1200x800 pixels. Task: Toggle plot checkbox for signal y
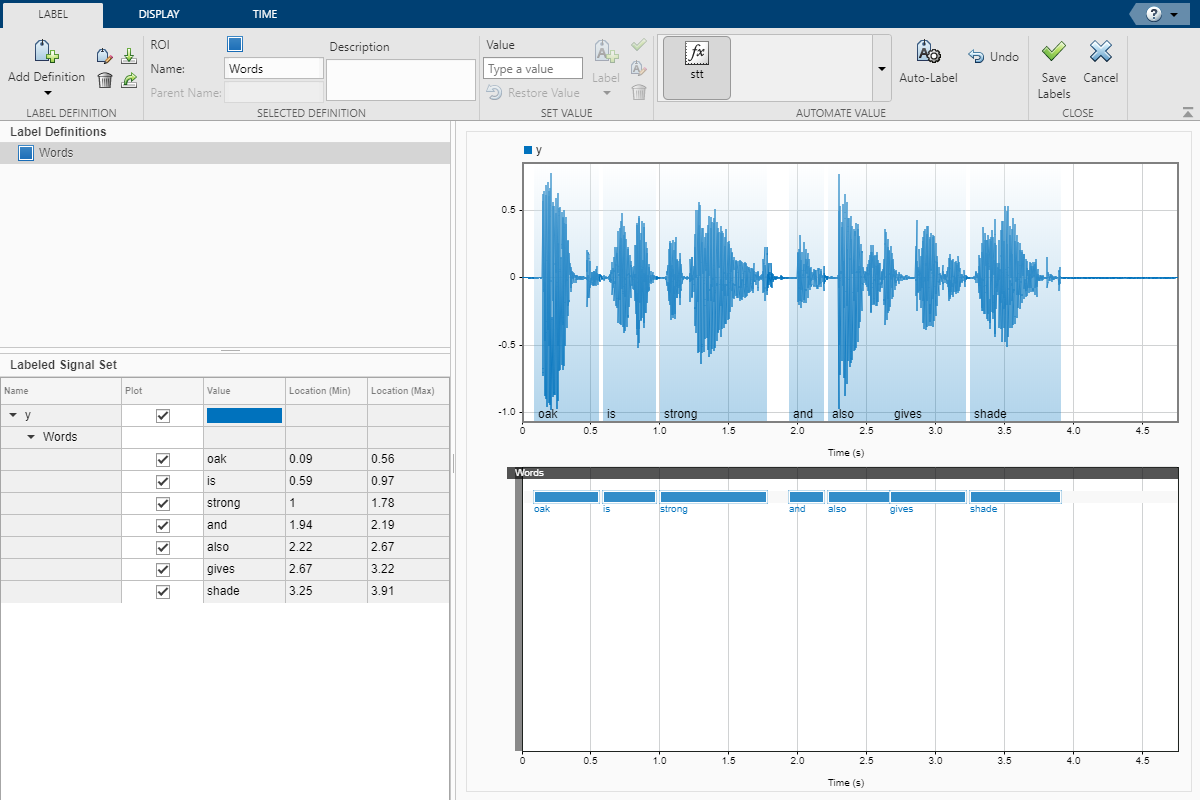point(163,415)
